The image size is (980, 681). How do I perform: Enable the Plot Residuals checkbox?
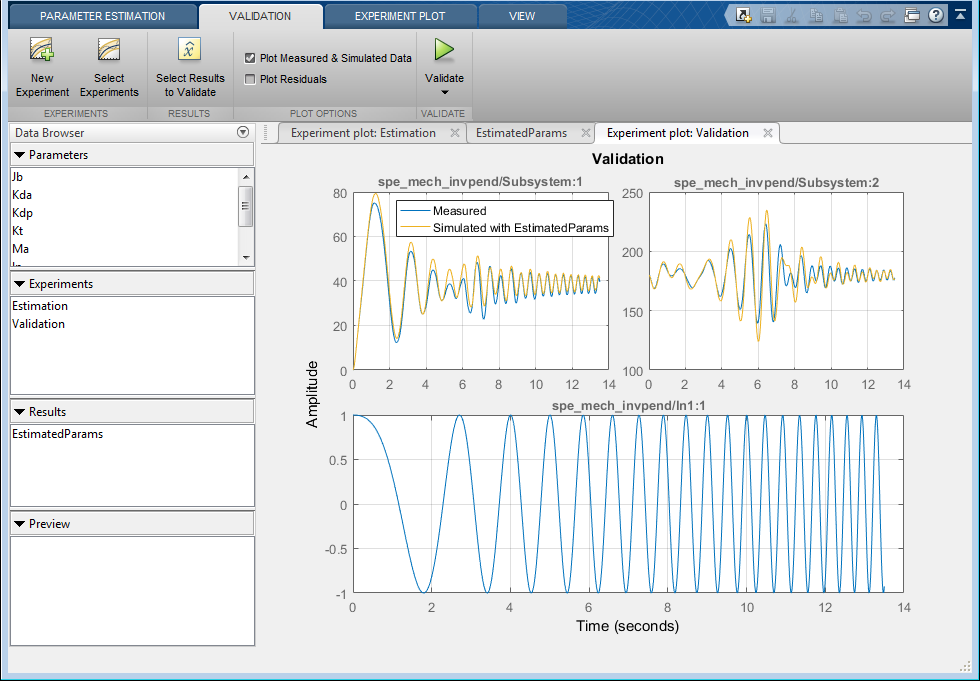point(251,79)
